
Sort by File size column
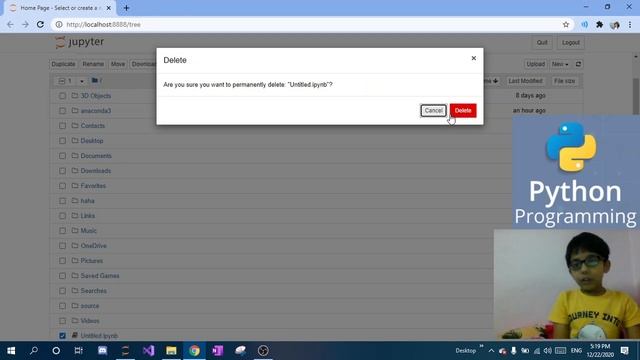(x=564, y=81)
